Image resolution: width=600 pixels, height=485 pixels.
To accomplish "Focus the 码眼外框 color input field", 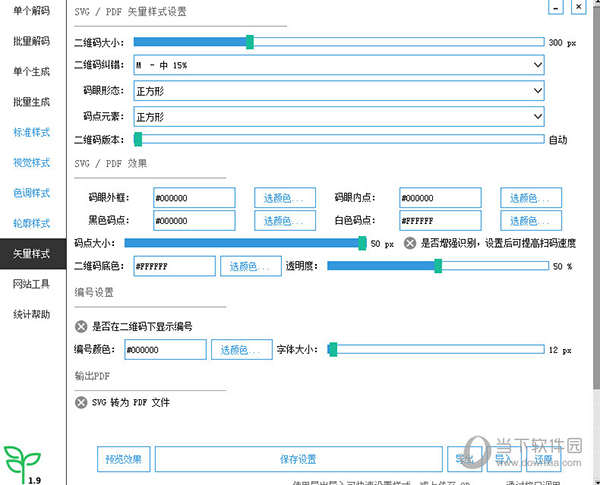I will point(194,198).
